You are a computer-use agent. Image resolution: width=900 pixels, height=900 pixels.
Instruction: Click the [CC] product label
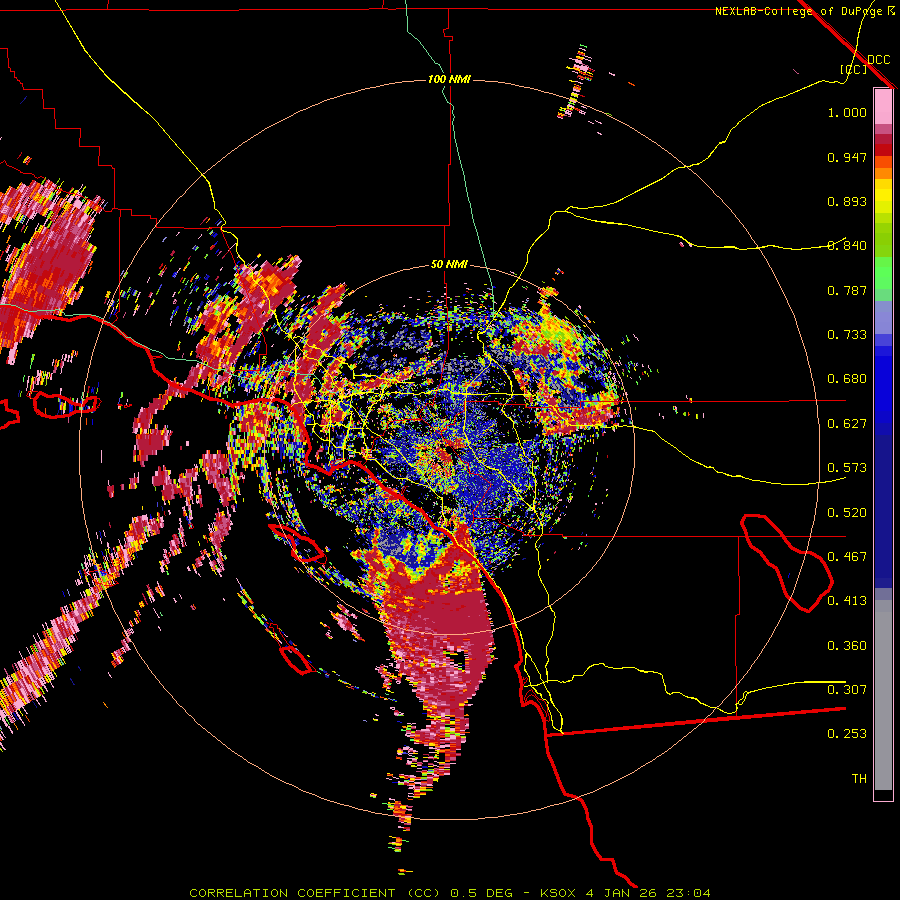tap(853, 69)
